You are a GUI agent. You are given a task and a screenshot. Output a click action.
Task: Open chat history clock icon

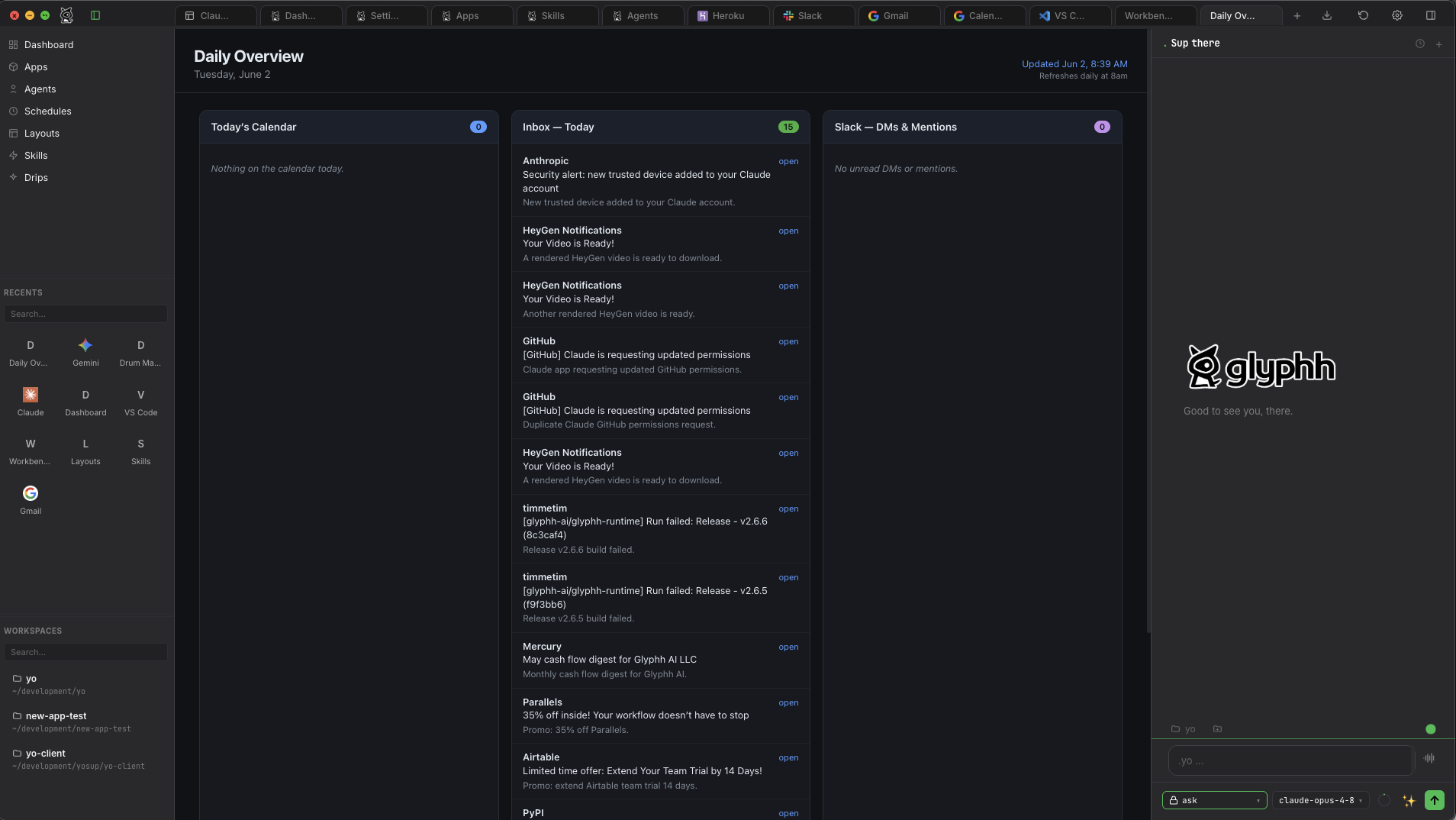click(1420, 44)
